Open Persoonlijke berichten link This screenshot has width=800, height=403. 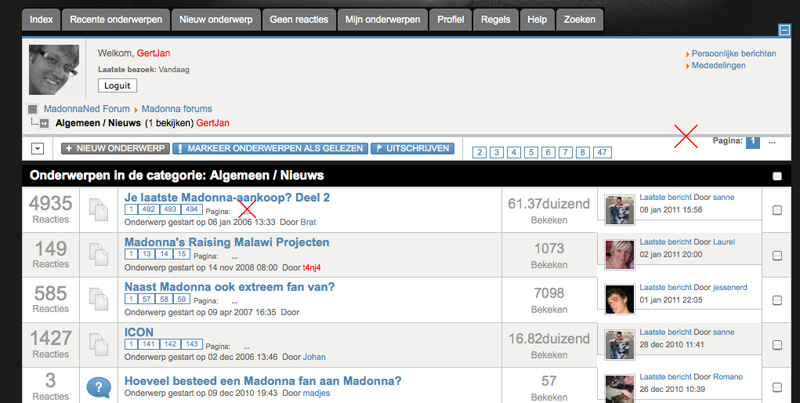[734, 54]
